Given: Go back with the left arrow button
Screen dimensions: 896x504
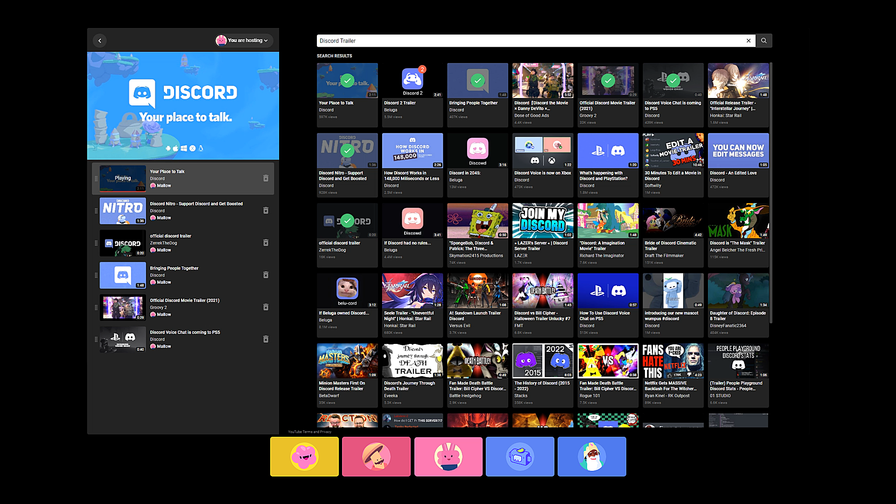Looking at the screenshot, I should pyautogui.click(x=100, y=41).
